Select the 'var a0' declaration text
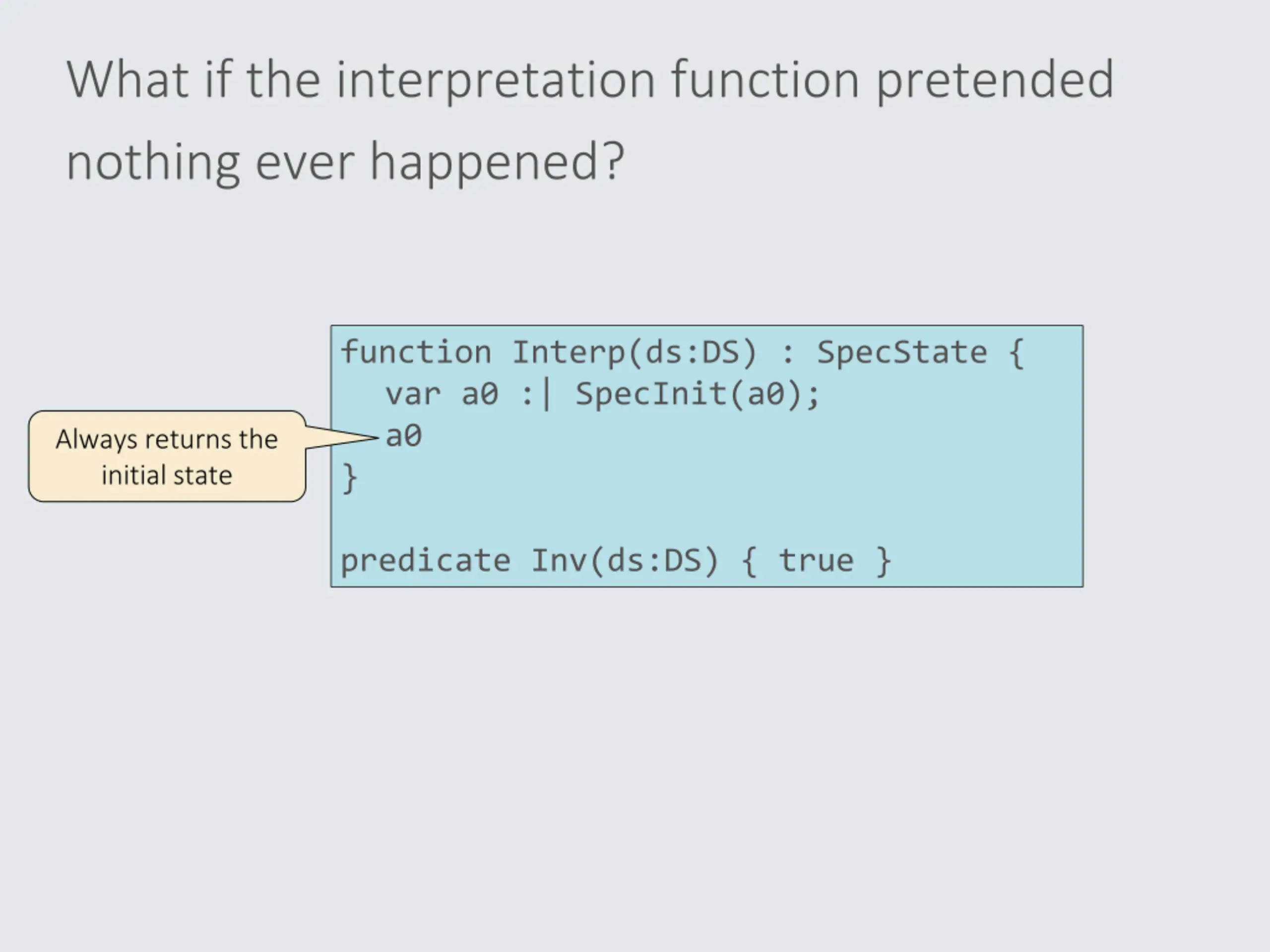This screenshot has width=1270, height=952. point(442,394)
